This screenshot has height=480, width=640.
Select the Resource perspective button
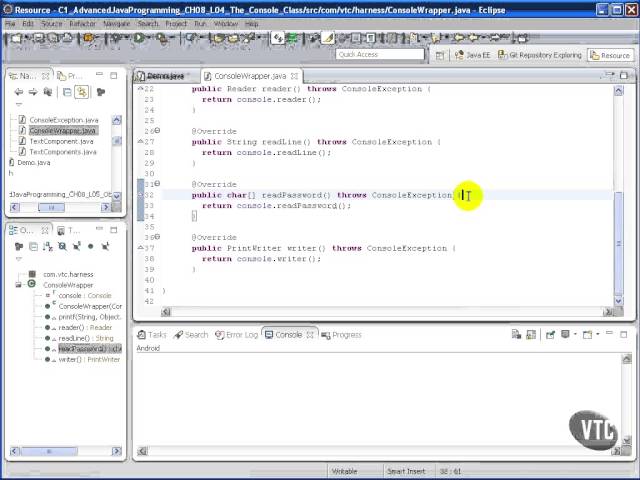coord(611,55)
